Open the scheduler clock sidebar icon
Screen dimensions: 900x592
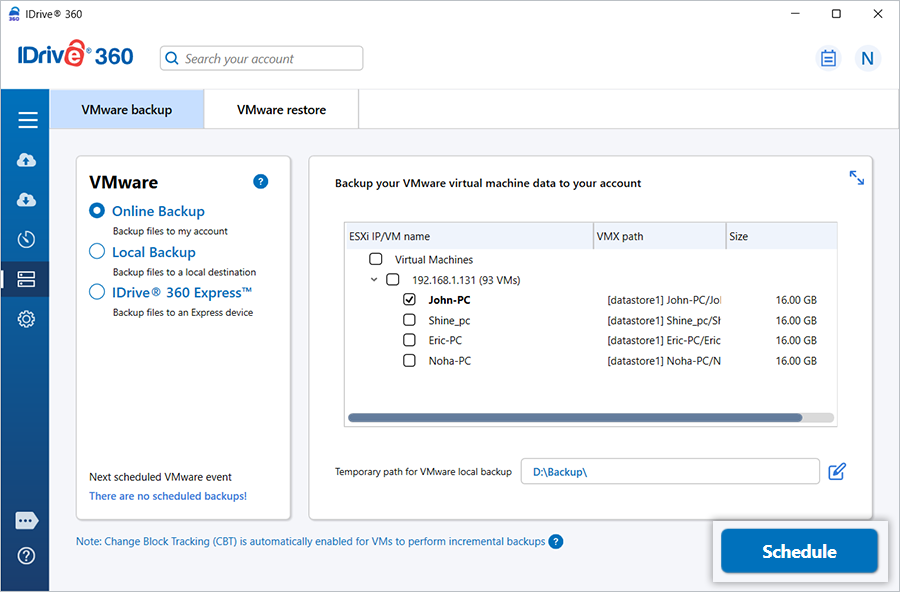pyautogui.click(x=27, y=239)
